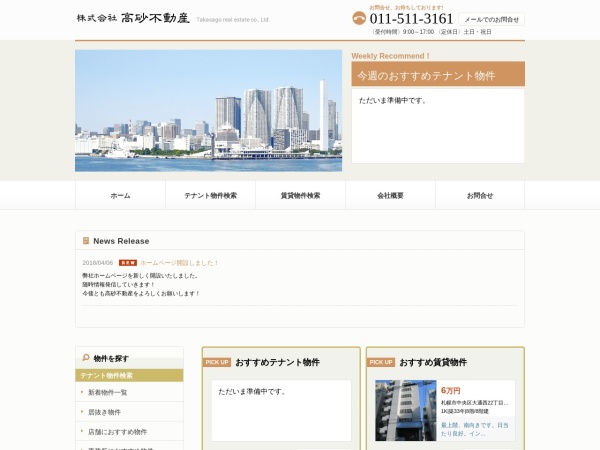Click PICK UP badge for おすすめテナント物件
The image size is (600, 450).
tap(217, 362)
